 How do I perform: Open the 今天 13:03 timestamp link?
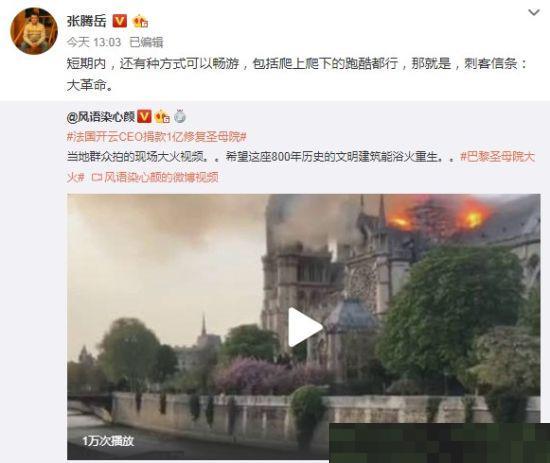94,42
